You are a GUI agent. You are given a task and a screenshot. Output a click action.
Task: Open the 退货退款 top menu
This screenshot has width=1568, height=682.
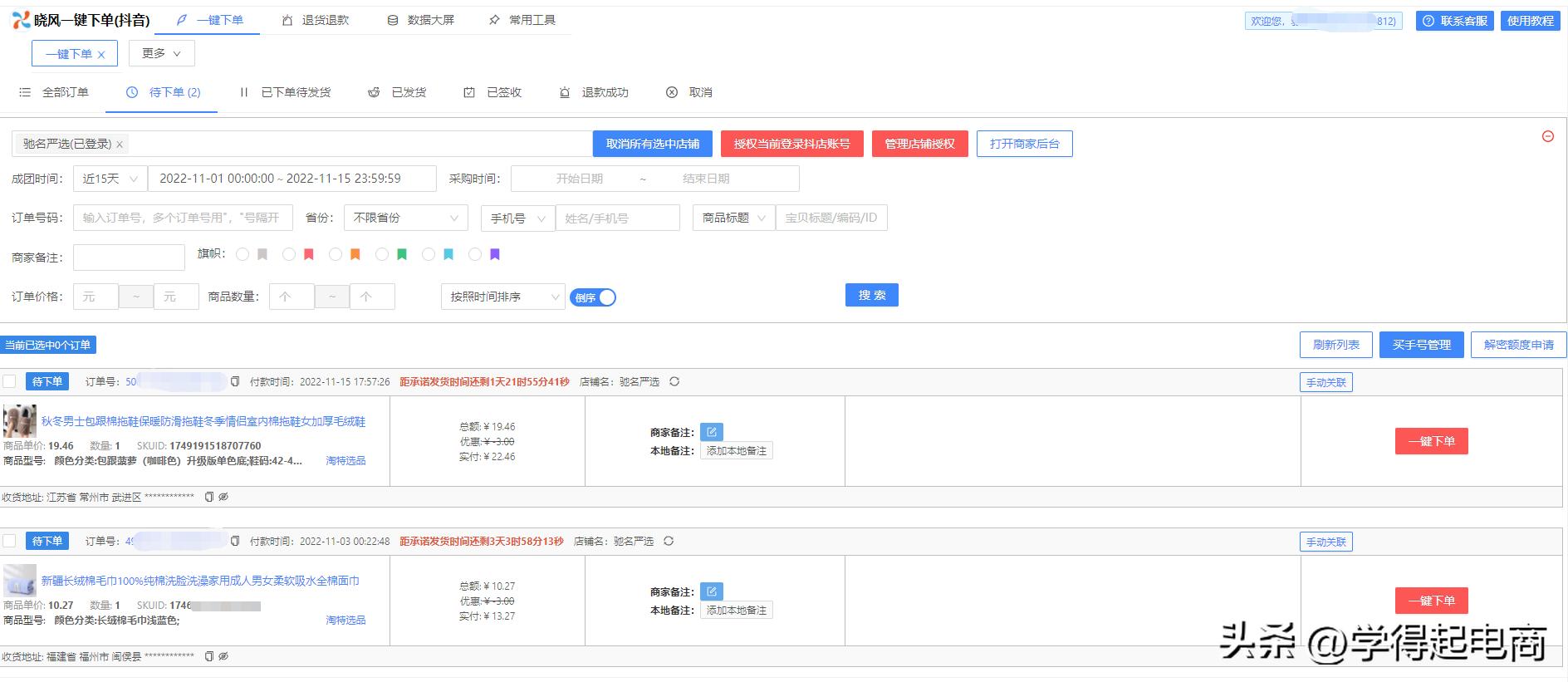pyautogui.click(x=316, y=20)
